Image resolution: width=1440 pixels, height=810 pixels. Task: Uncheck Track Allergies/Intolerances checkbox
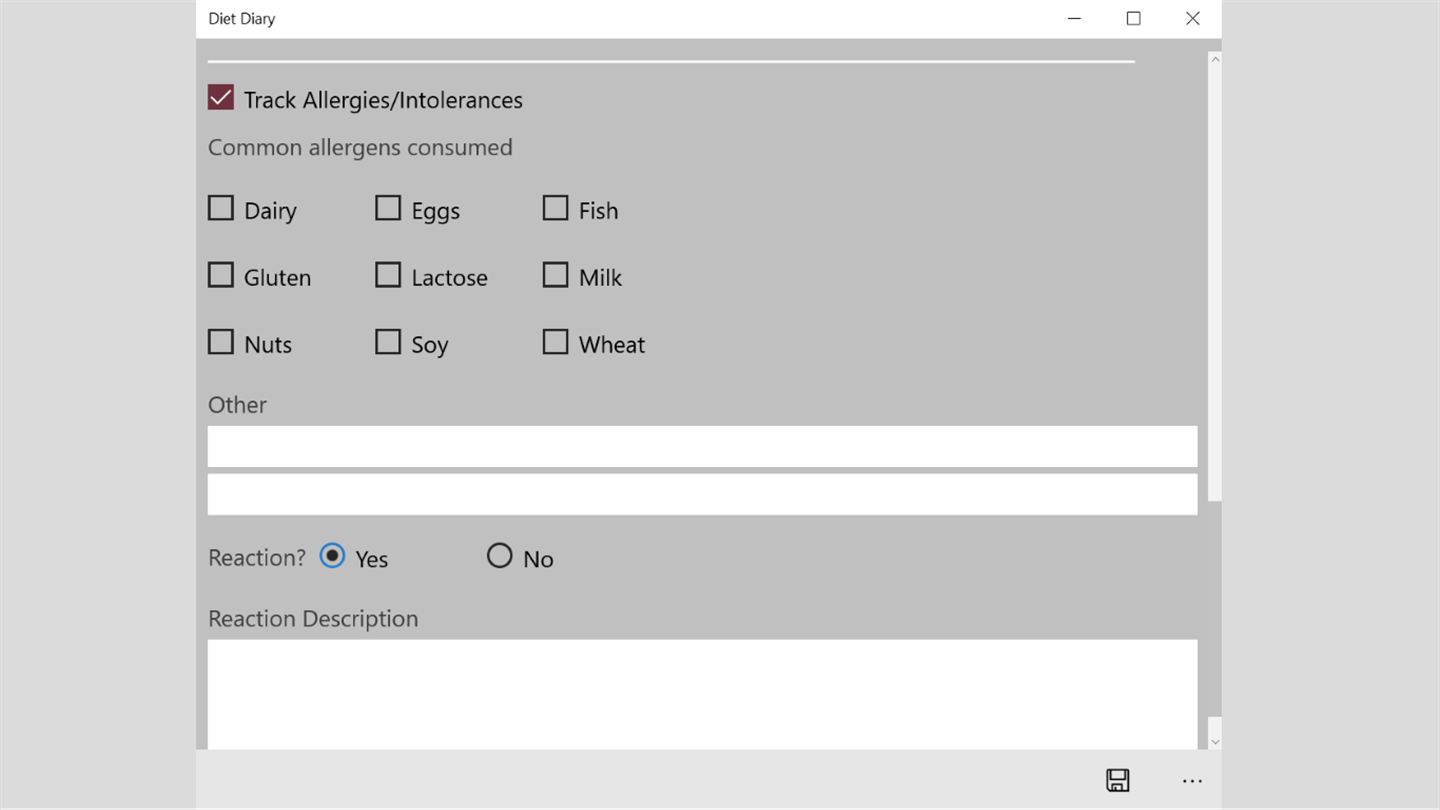221,98
